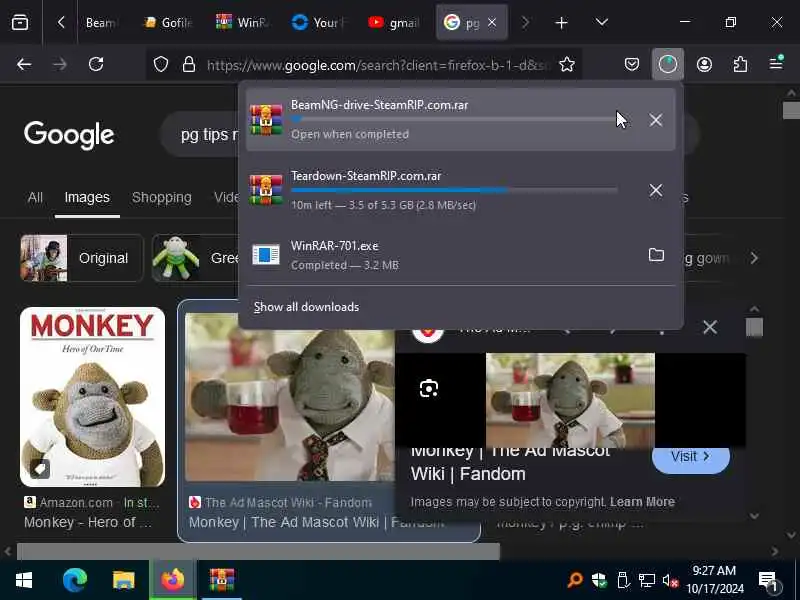This screenshot has height=600, width=800.
Task: Open the clock showing 9:27 AM
Action: coord(714,580)
